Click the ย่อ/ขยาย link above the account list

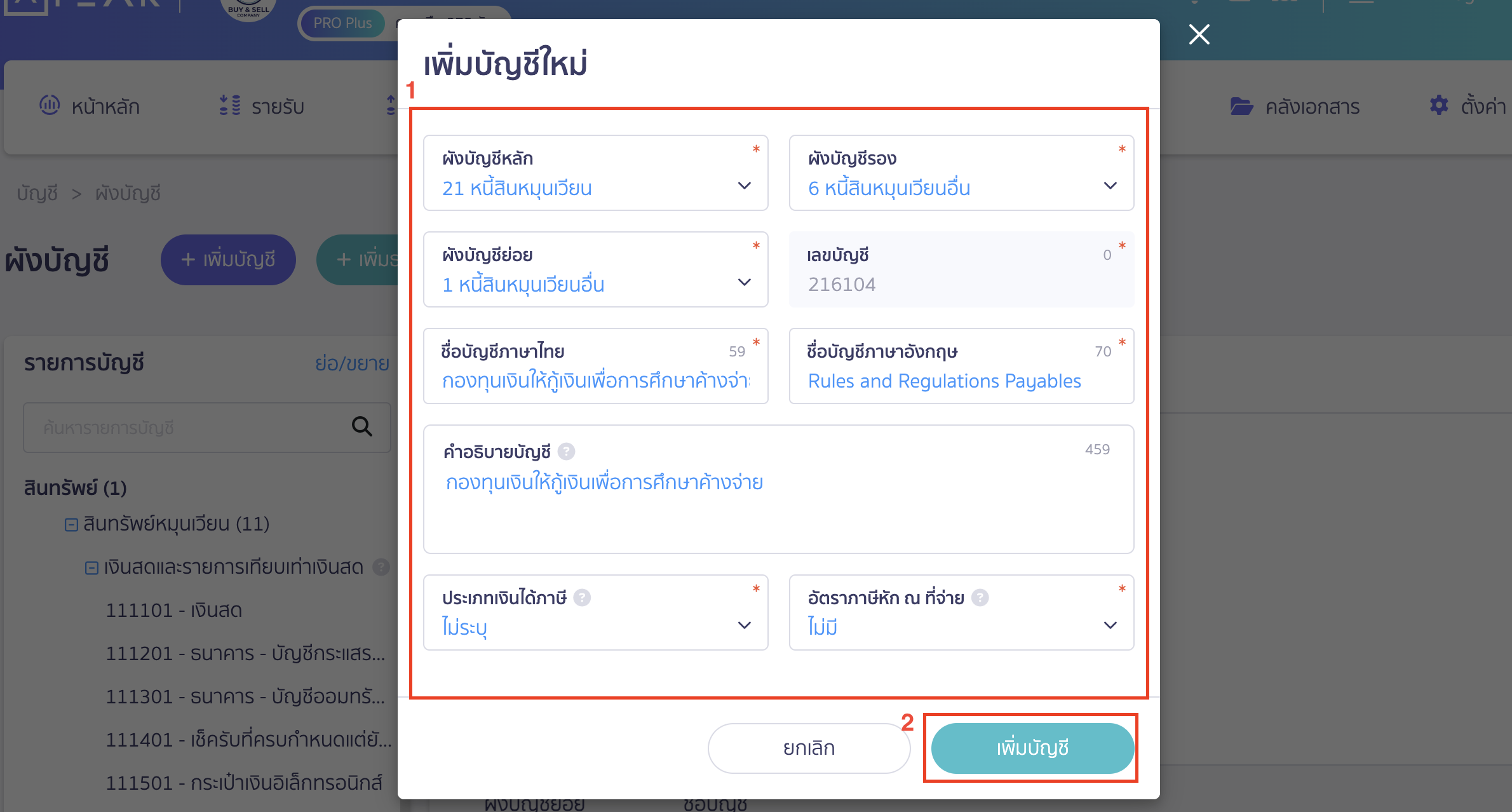point(352,363)
